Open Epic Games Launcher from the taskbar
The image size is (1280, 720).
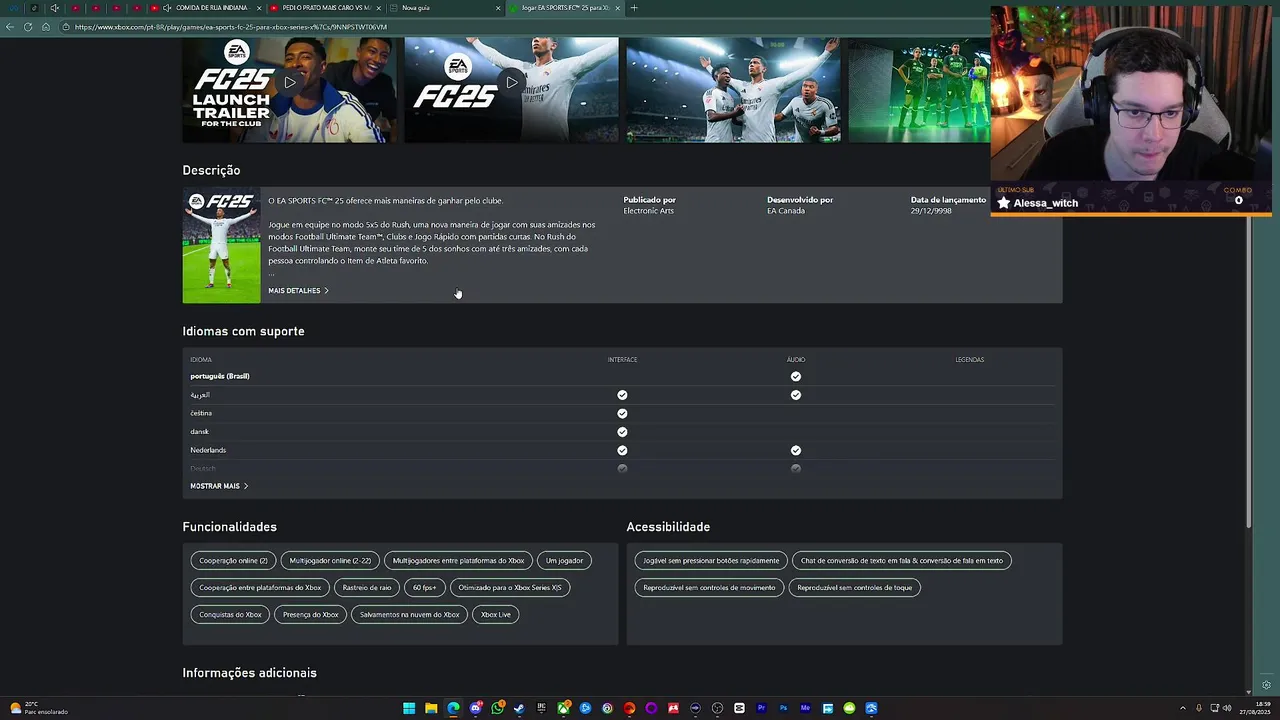[x=541, y=709]
